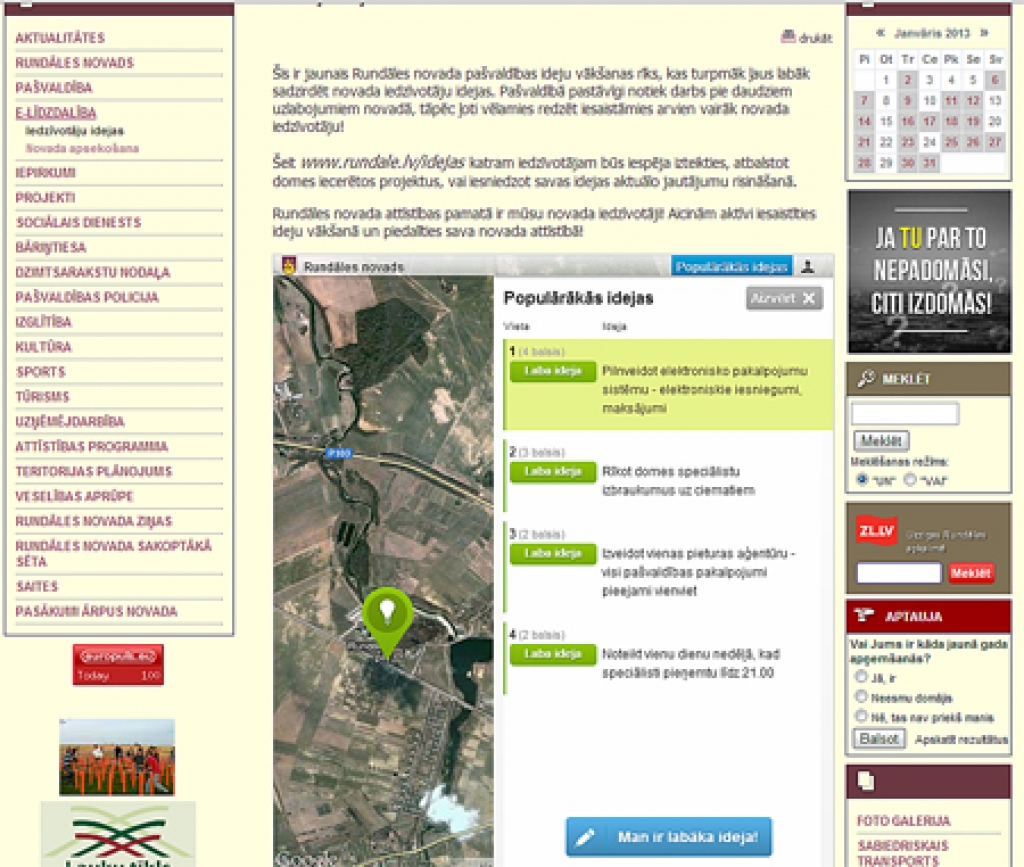This screenshot has height=867, width=1024.
Task: Click the Balsot poll button
Action: (x=879, y=739)
